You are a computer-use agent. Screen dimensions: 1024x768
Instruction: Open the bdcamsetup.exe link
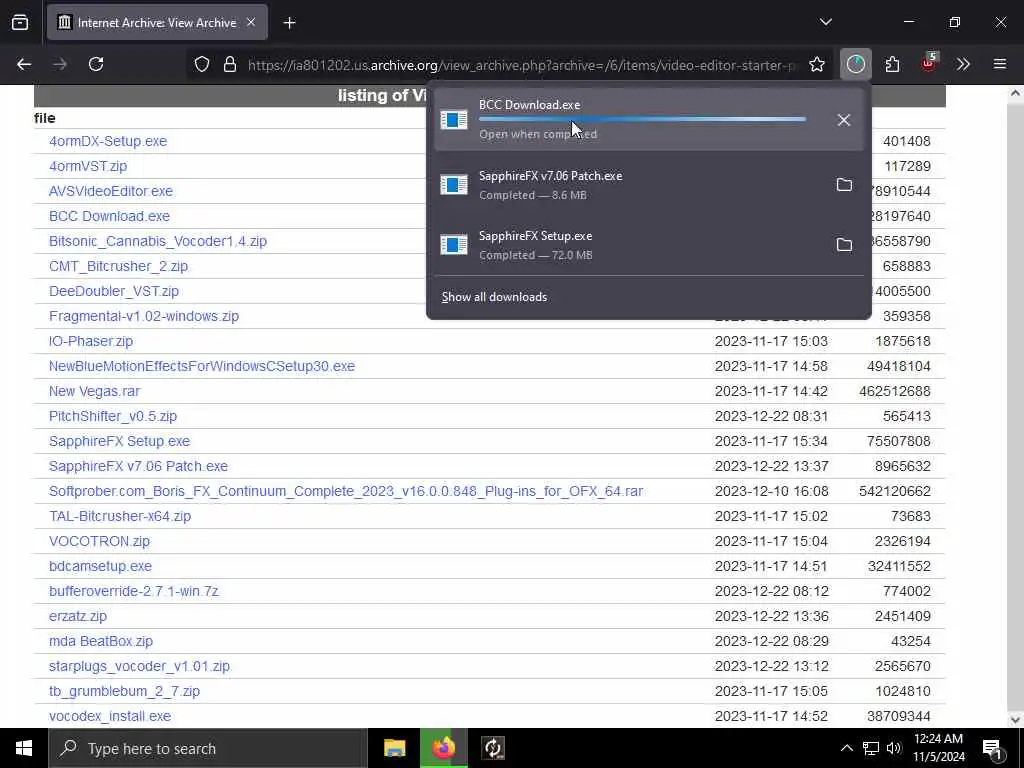100,566
